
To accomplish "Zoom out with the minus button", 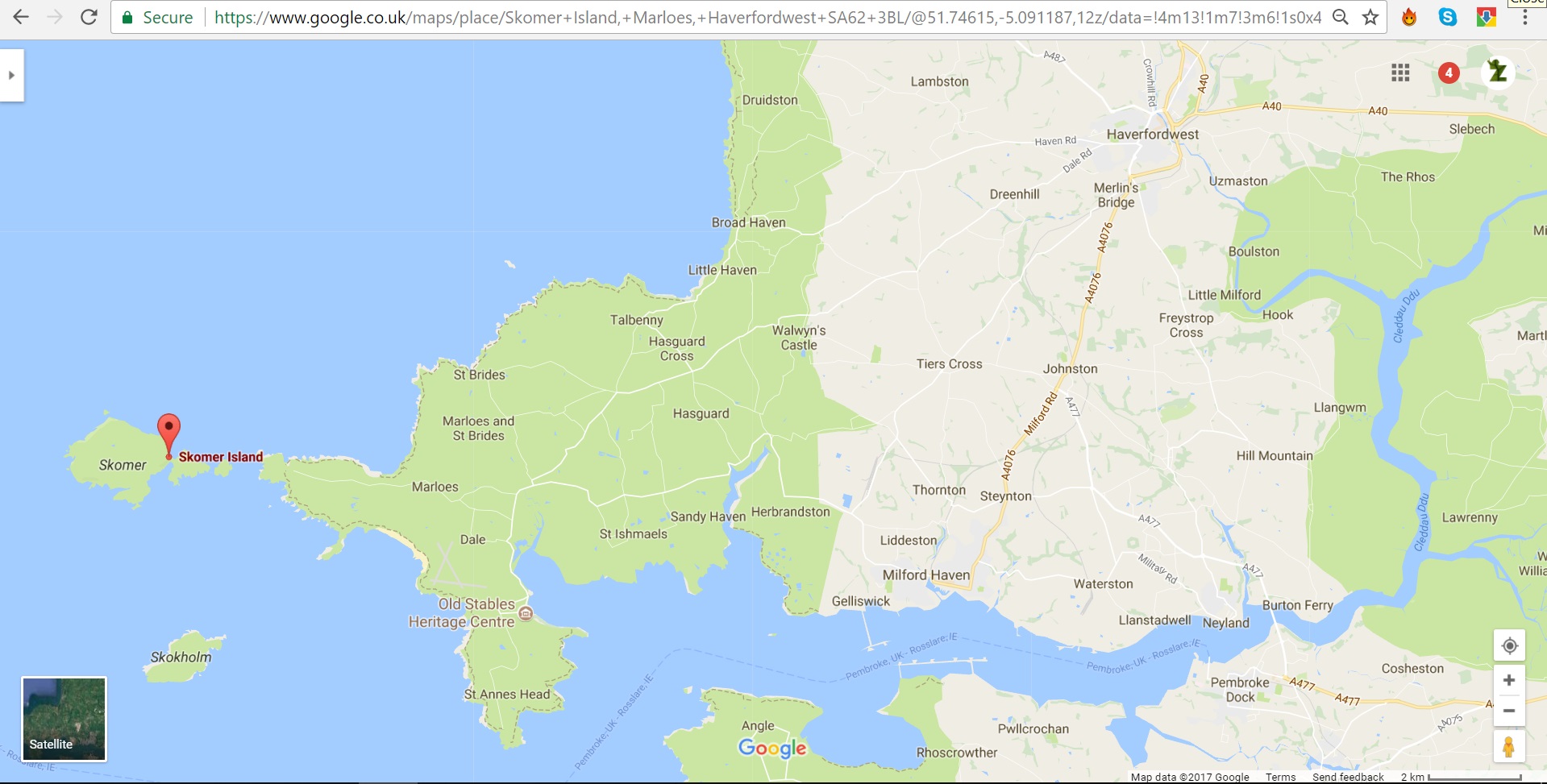I will (1509, 711).
